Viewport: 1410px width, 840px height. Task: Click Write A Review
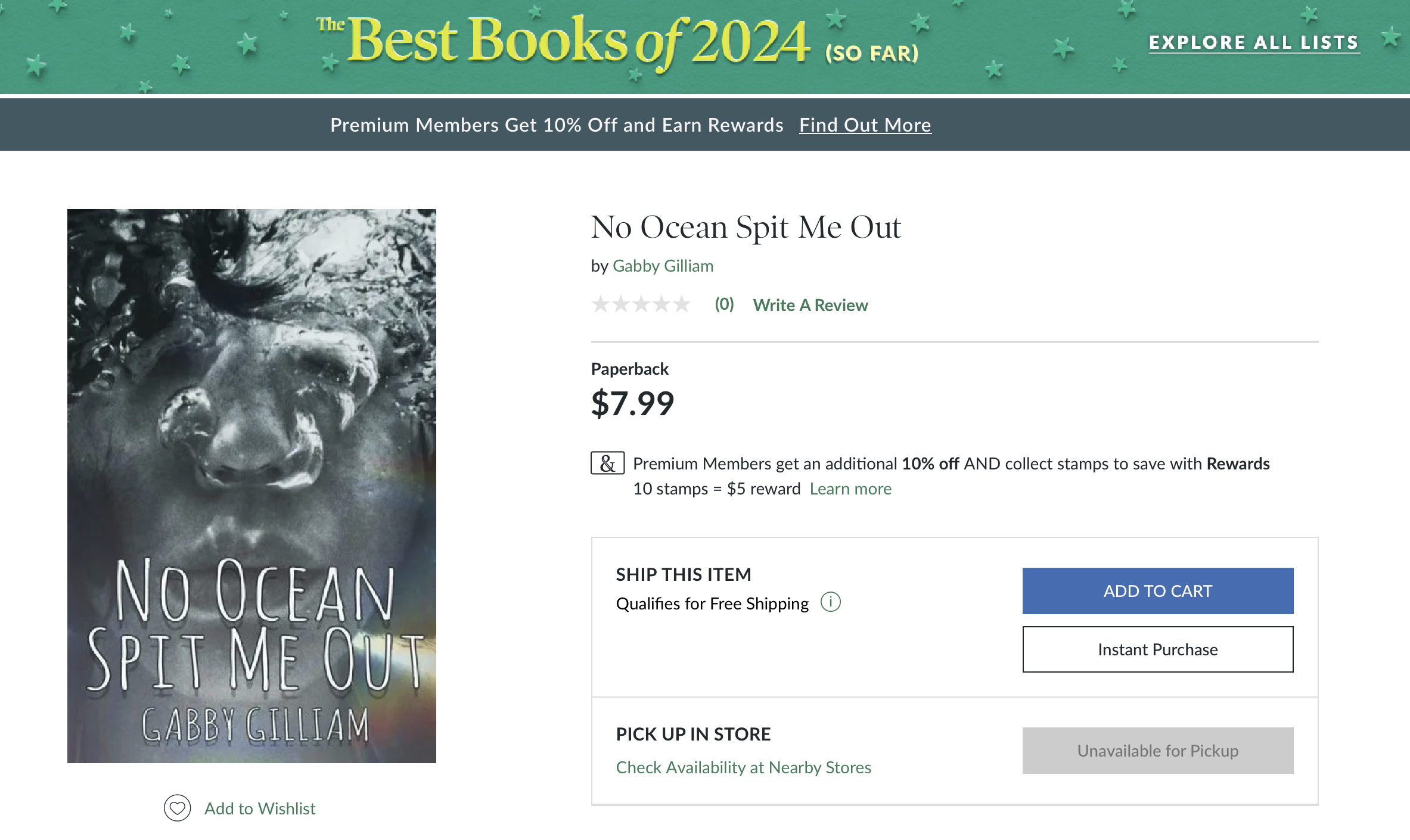(811, 304)
